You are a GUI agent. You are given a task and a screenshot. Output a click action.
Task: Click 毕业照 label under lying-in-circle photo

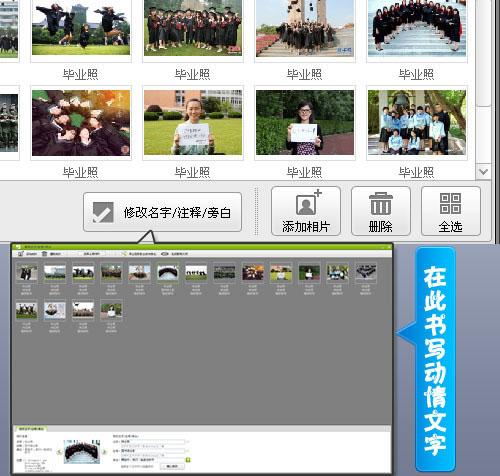80,172
